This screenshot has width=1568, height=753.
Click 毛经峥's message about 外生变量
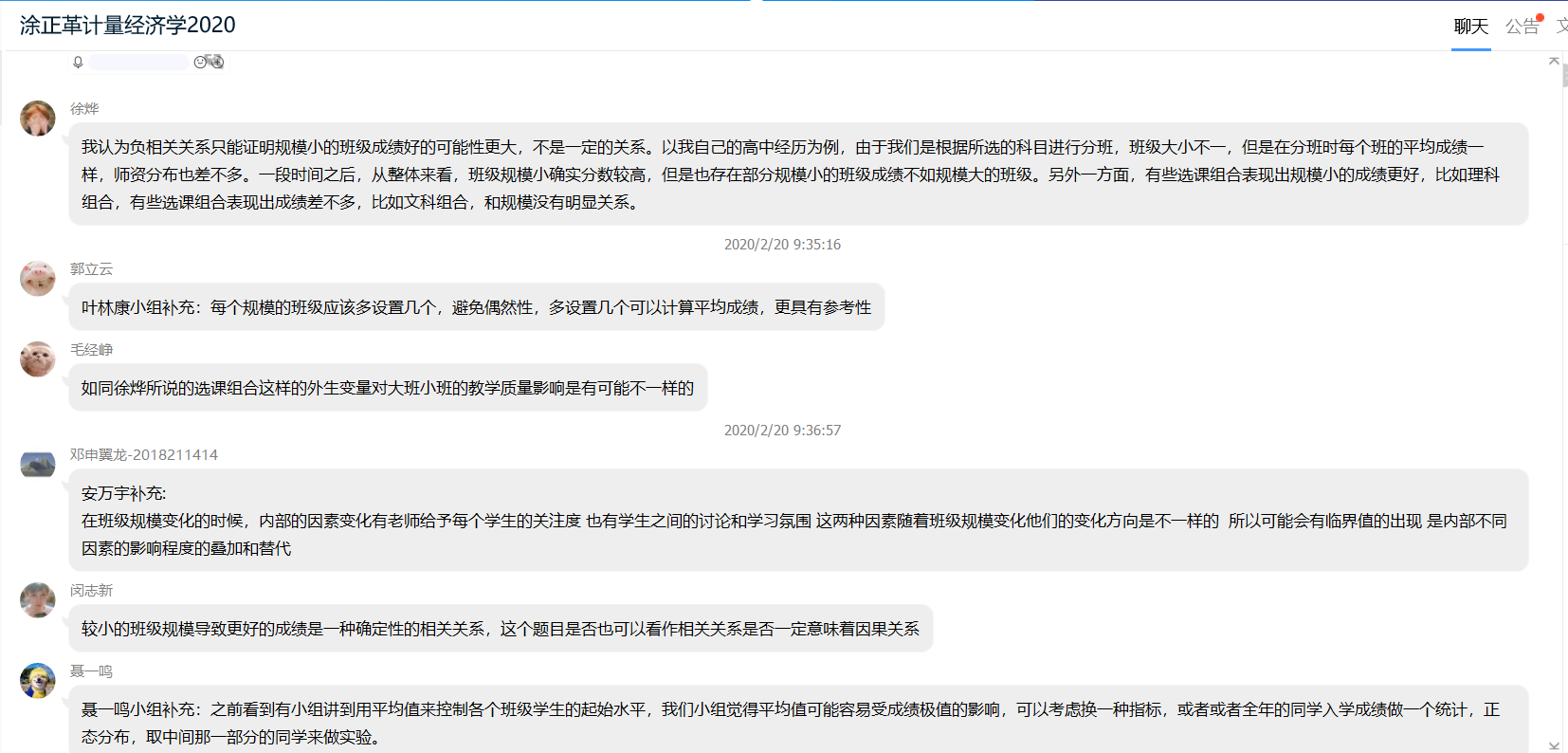[x=387, y=388]
